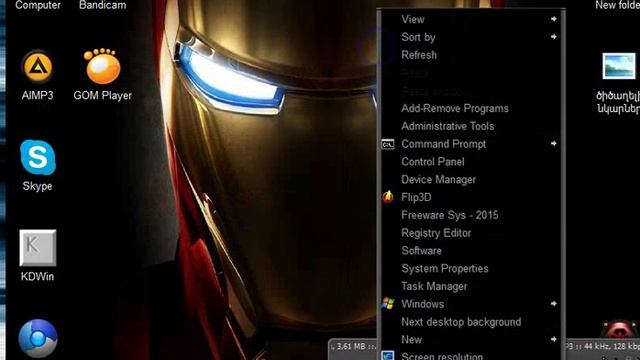Select the KDWin desktop shortcut

(38, 248)
